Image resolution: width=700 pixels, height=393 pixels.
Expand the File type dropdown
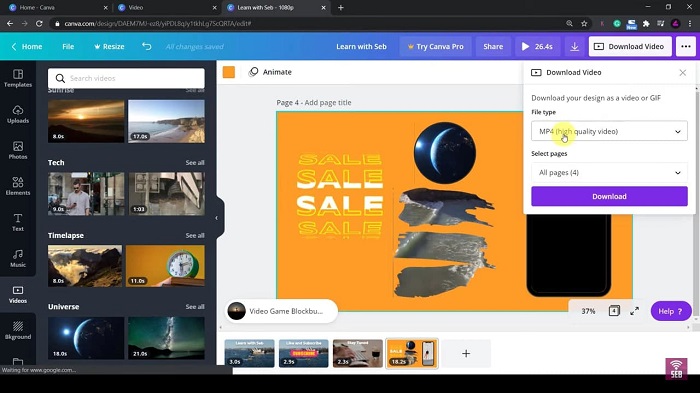(609, 131)
